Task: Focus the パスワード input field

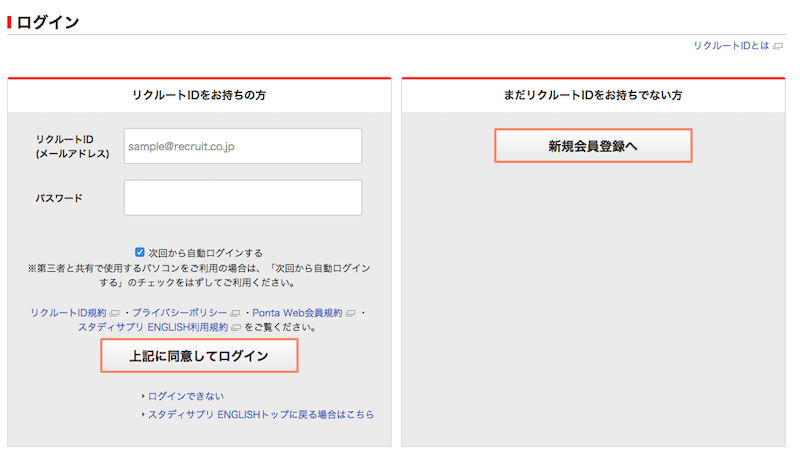Action: 243,198
